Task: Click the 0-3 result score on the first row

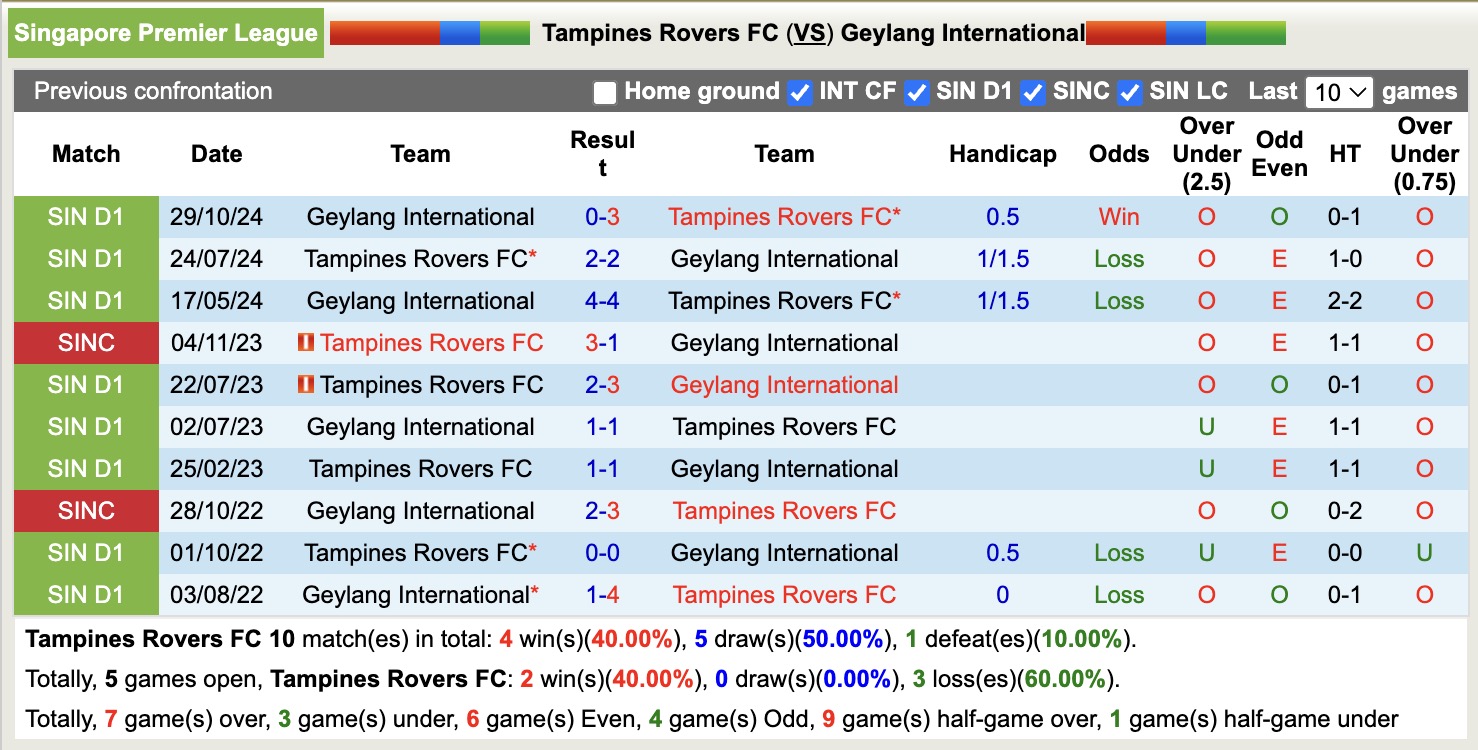Action: pos(602,216)
